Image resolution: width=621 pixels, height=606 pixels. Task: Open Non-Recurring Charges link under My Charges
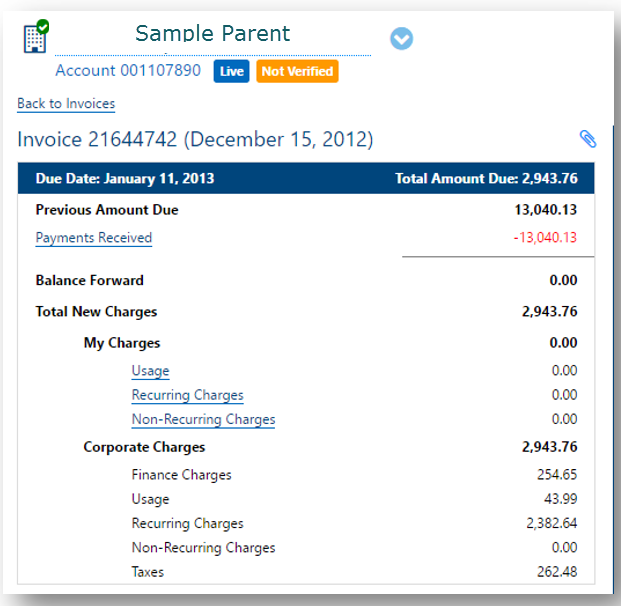203,420
